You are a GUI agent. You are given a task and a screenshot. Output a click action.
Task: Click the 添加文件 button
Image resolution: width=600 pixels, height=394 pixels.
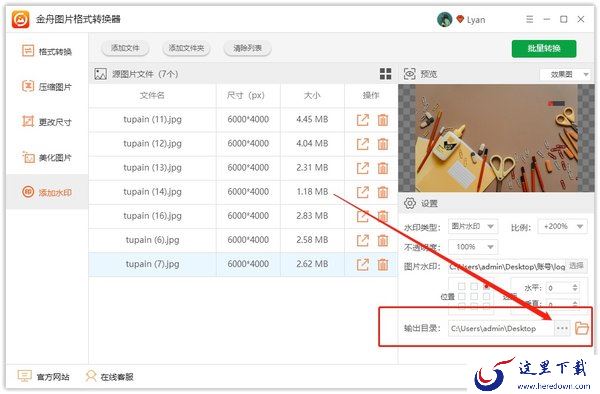coord(125,48)
